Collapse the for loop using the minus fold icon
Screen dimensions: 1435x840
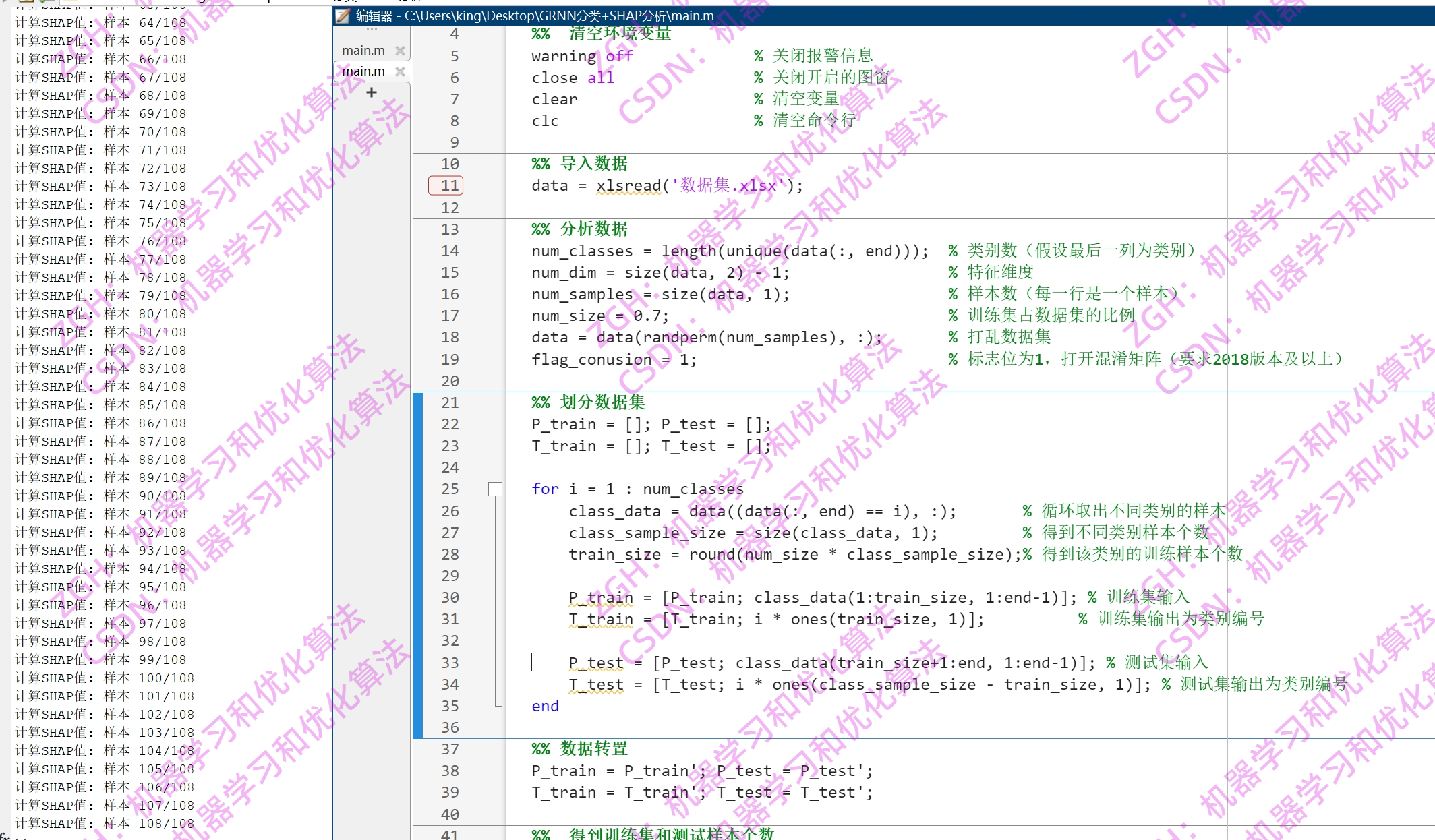pyautogui.click(x=495, y=489)
